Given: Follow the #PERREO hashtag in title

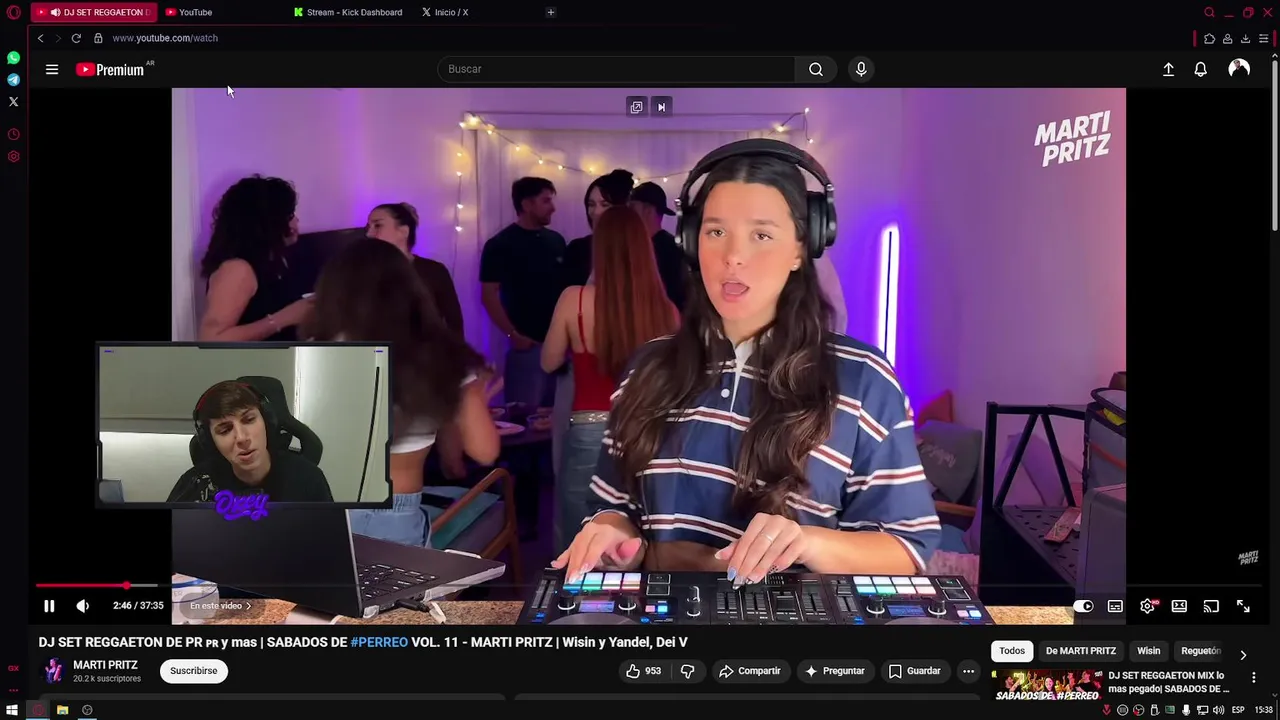Looking at the screenshot, I should pos(379,642).
